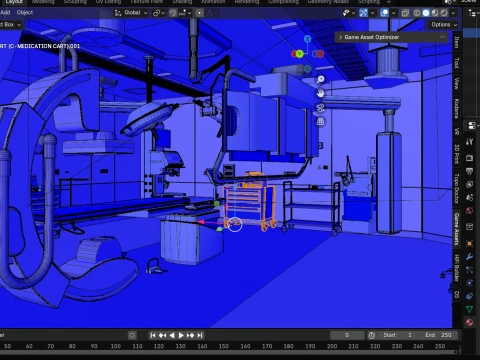Viewport: 480px width, 360px height.
Task: Open the Physics properties tab
Action: [x=470, y=283]
